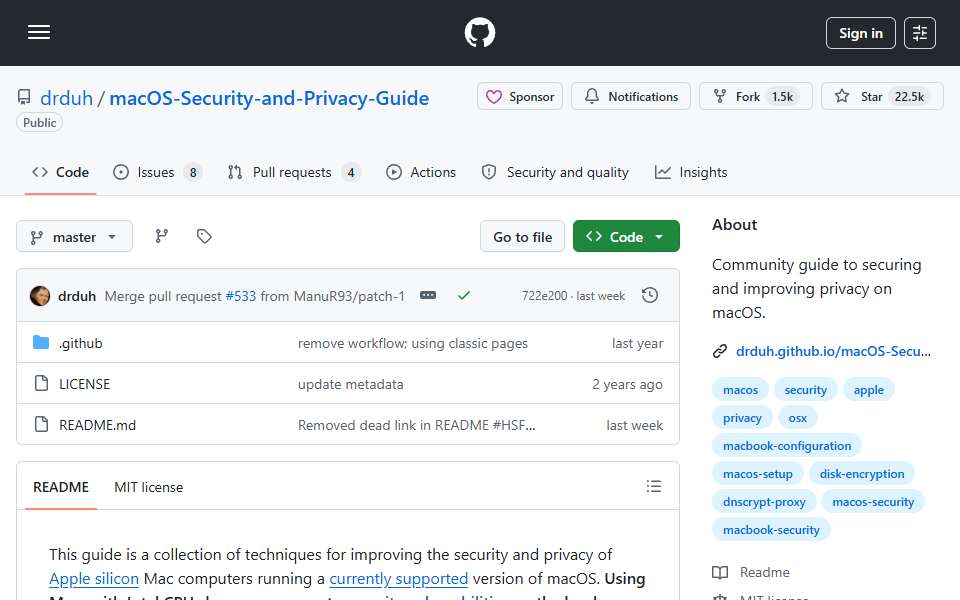Open pull request #533 link
The height and width of the screenshot is (600, 960).
click(241, 296)
